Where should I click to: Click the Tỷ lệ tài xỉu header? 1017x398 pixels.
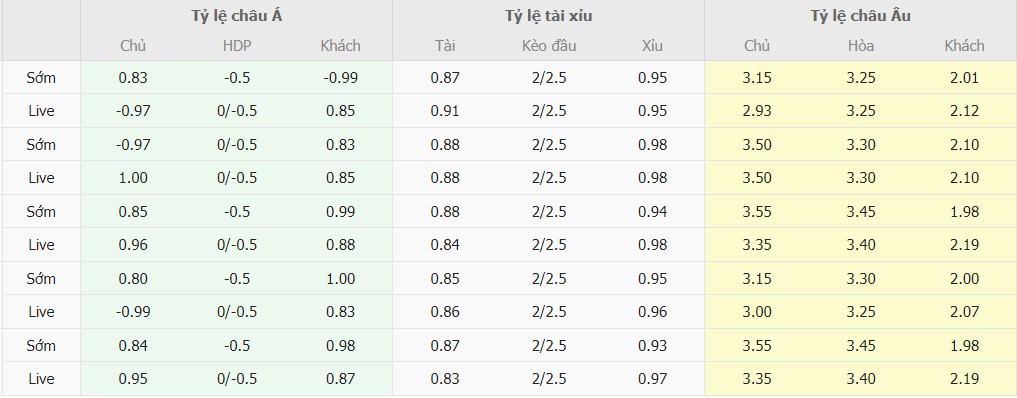coord(549,17)
